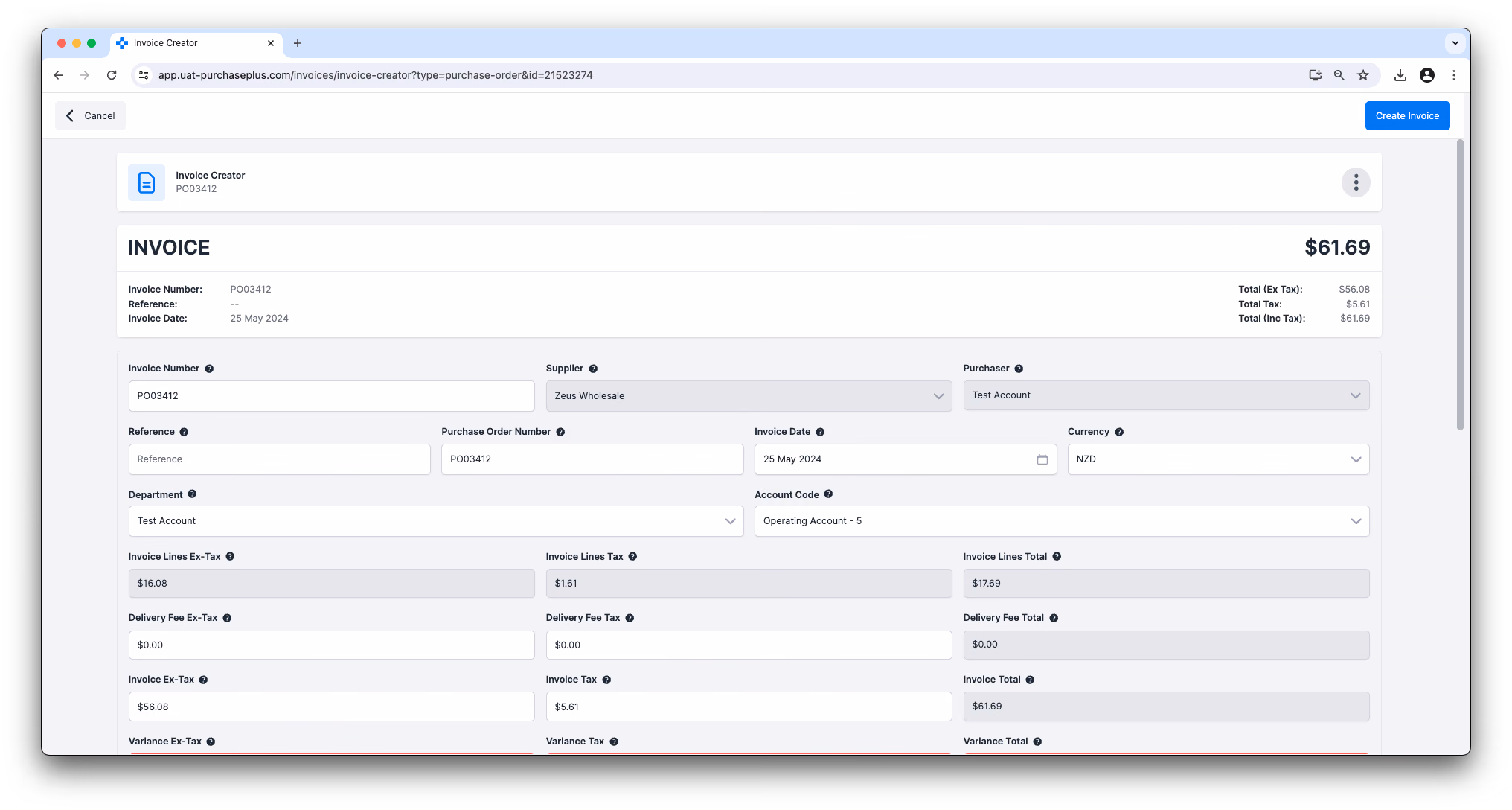Click the Department help icon
The image size is (1512, 810).
tap(192, 494)
